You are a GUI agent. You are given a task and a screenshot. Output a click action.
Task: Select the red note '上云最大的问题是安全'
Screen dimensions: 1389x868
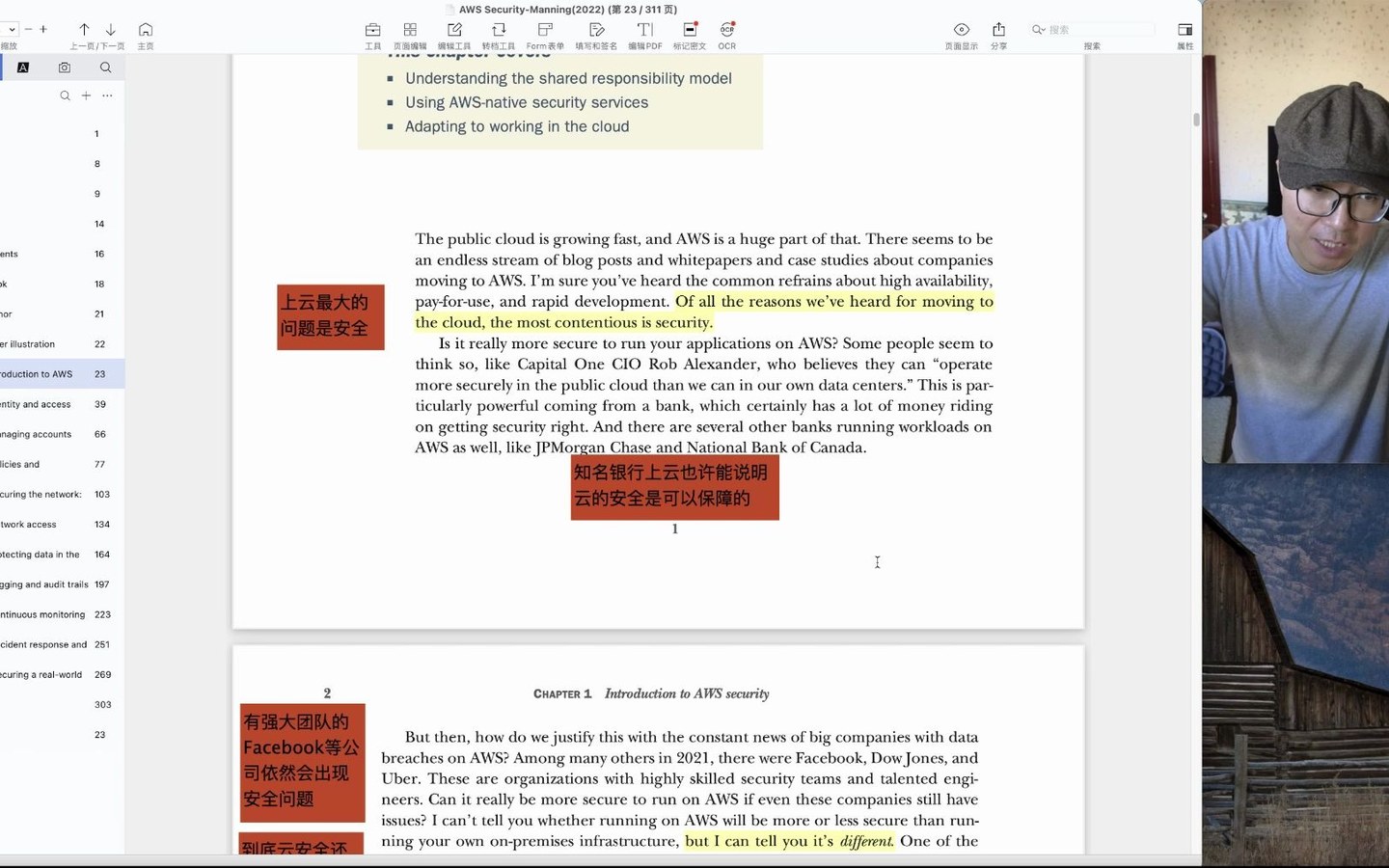pos(331,316)
